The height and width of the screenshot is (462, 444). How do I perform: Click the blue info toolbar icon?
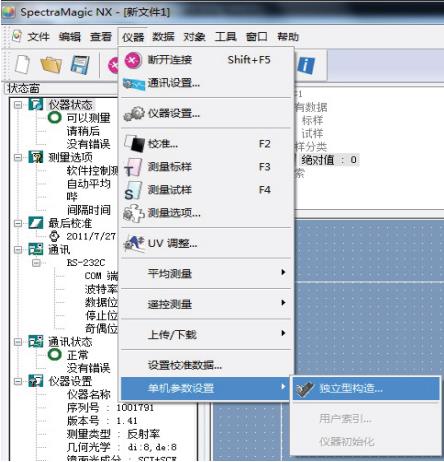[306, 65]
